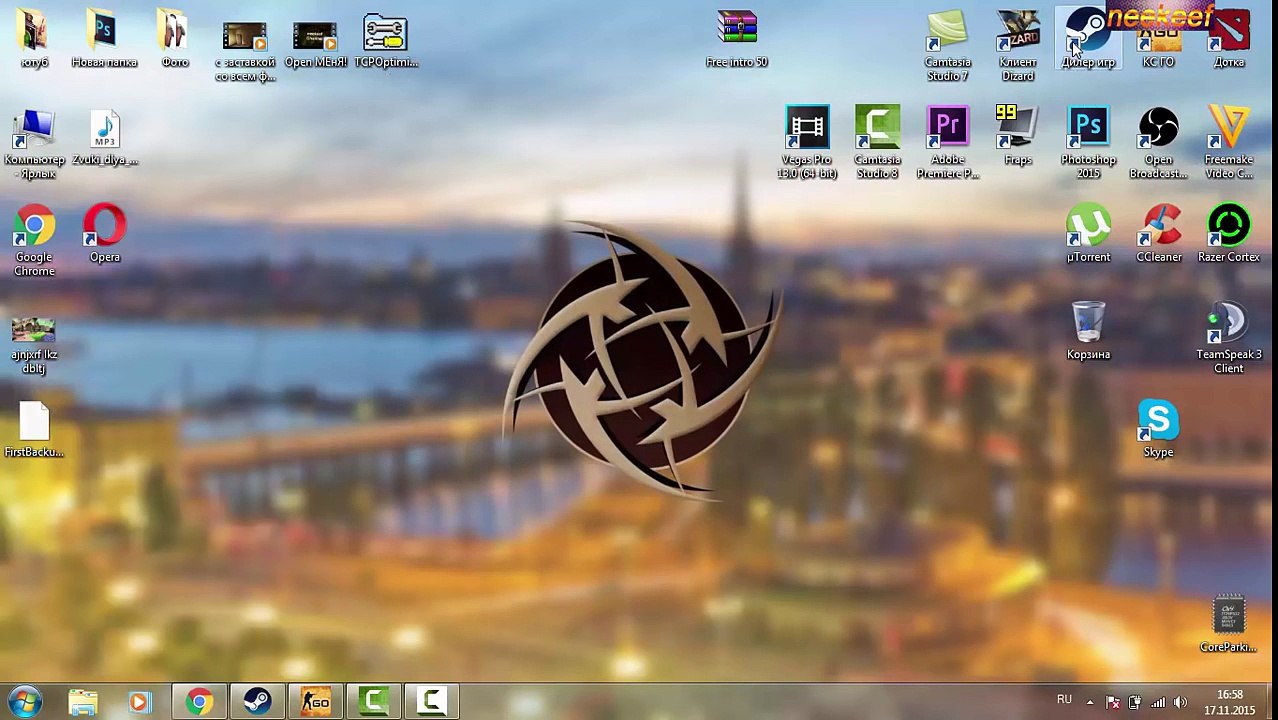Select the Fraps desktop shortcut
Image resolution: width=1278 pixels, height=720 pixels.
pyautogui.click(x=1018, y=136)
